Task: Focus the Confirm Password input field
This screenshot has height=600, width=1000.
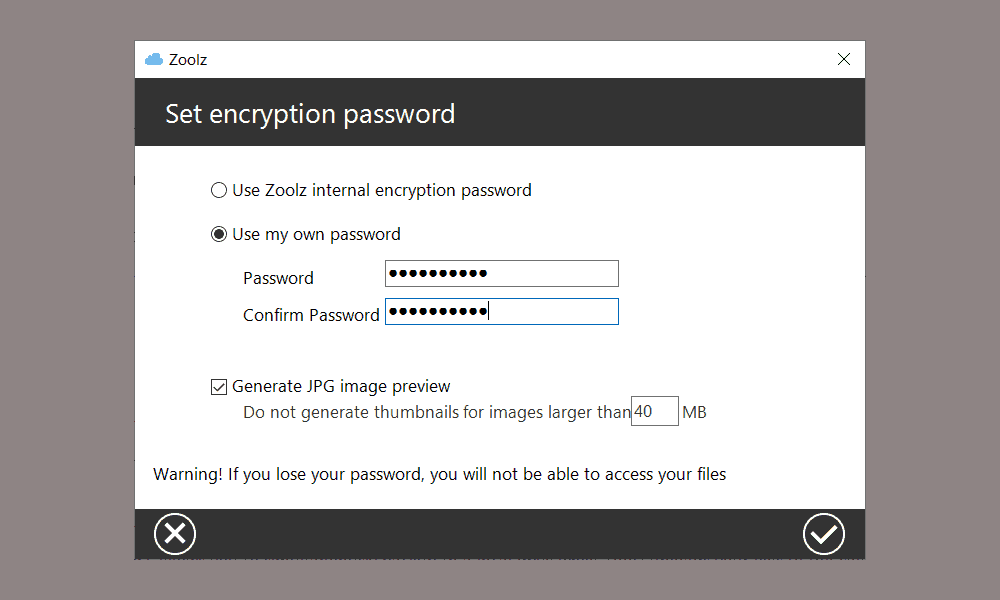Action: [x=502, y=312]
